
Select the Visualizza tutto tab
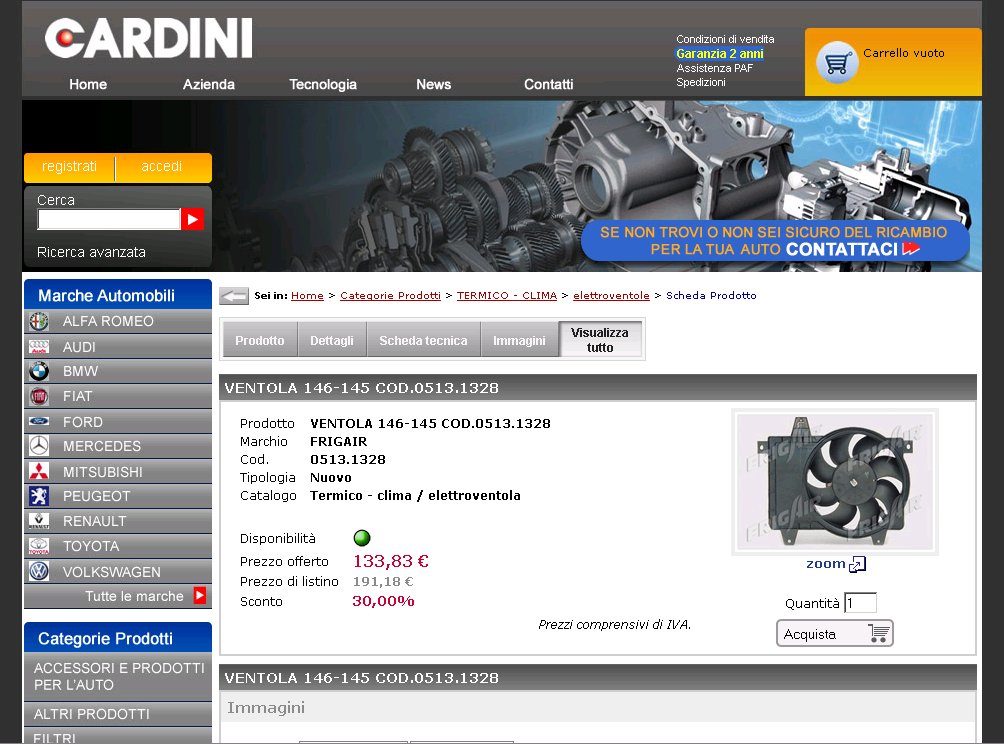point(601,339)
